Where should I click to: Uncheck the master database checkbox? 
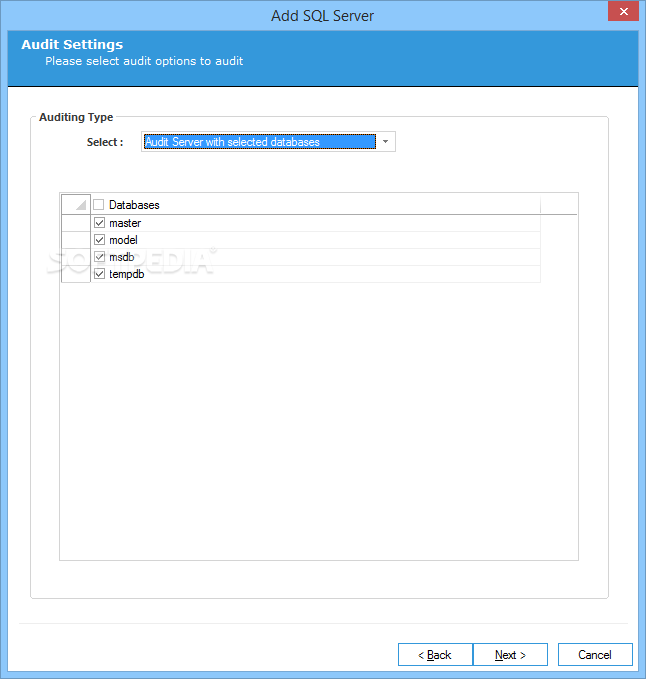tap(99, 223)
